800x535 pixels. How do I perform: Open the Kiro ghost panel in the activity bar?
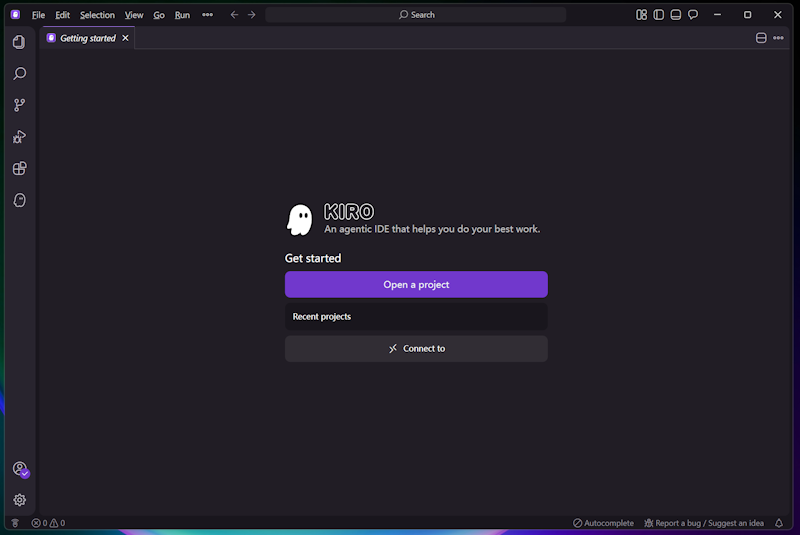19,200
